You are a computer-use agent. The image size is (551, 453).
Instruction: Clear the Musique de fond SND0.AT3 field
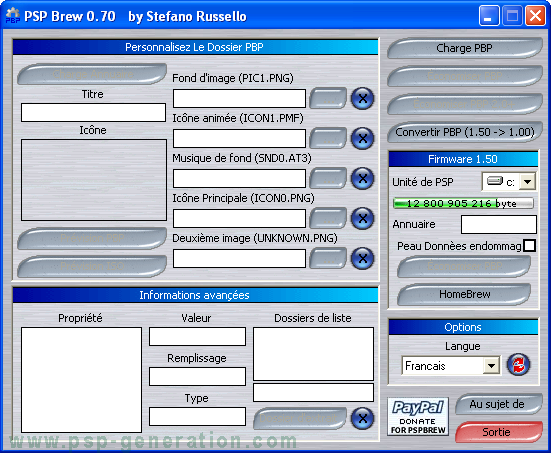click(362, 179)
